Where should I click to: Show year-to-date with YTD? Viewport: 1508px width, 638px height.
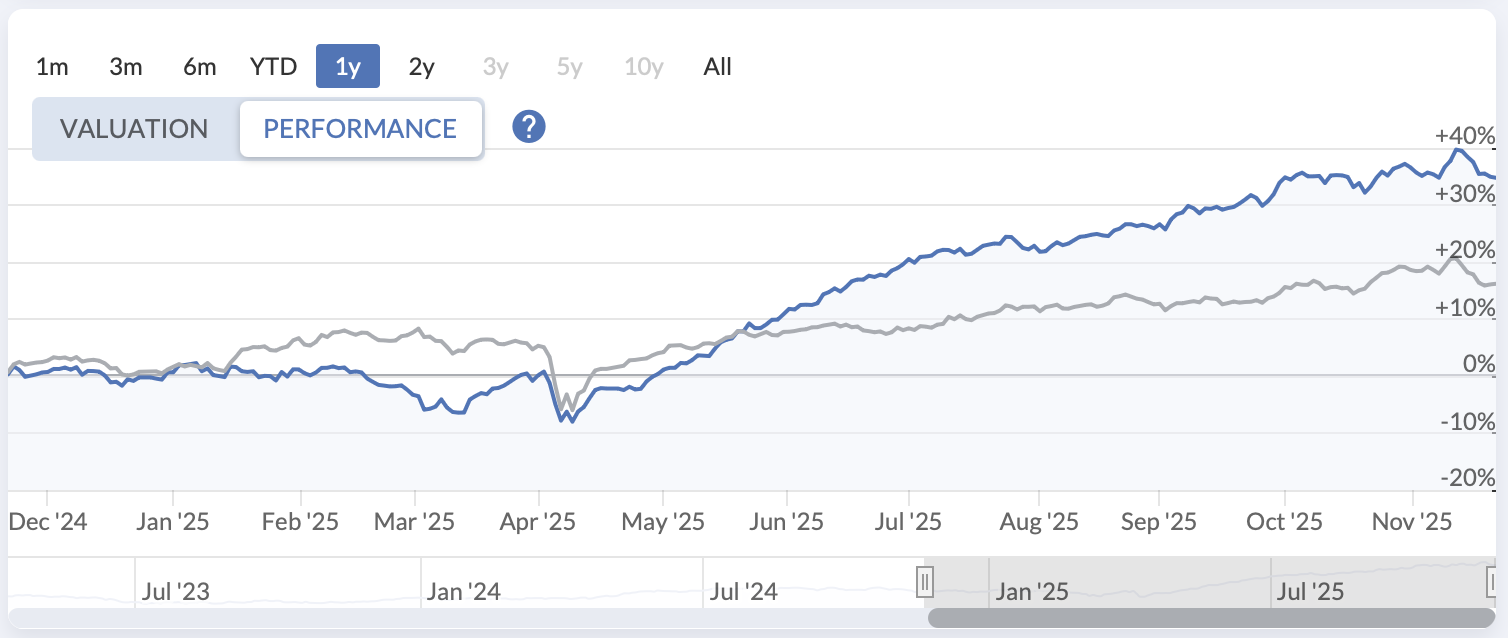point(274,67)
